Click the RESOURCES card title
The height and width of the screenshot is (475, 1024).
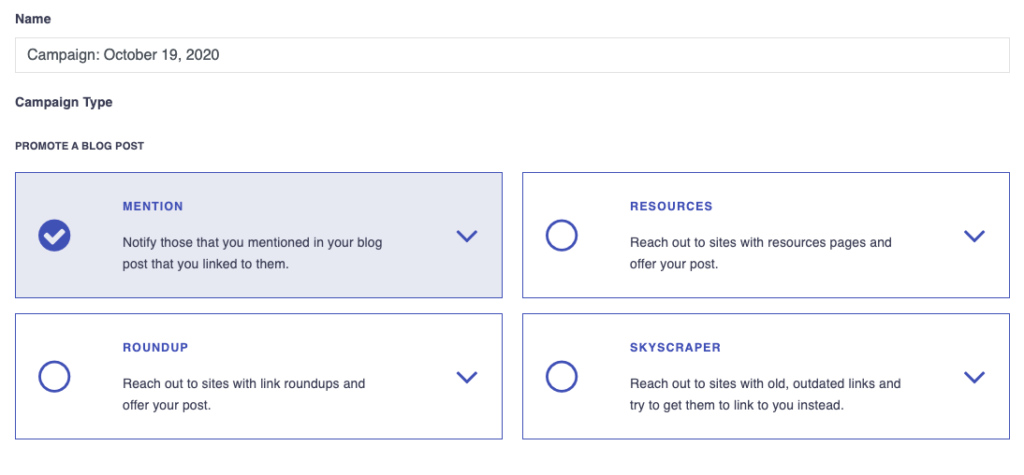[x=671, y=207]
